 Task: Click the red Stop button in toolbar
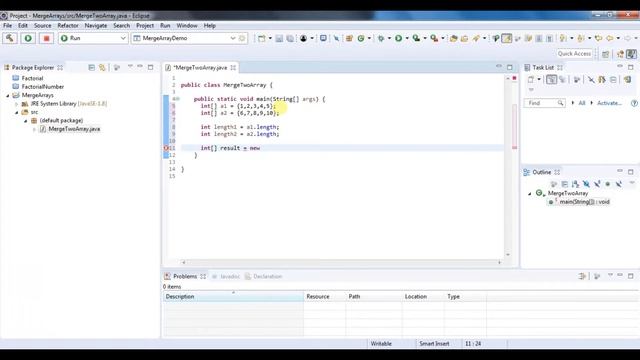(x=47, y=38)
